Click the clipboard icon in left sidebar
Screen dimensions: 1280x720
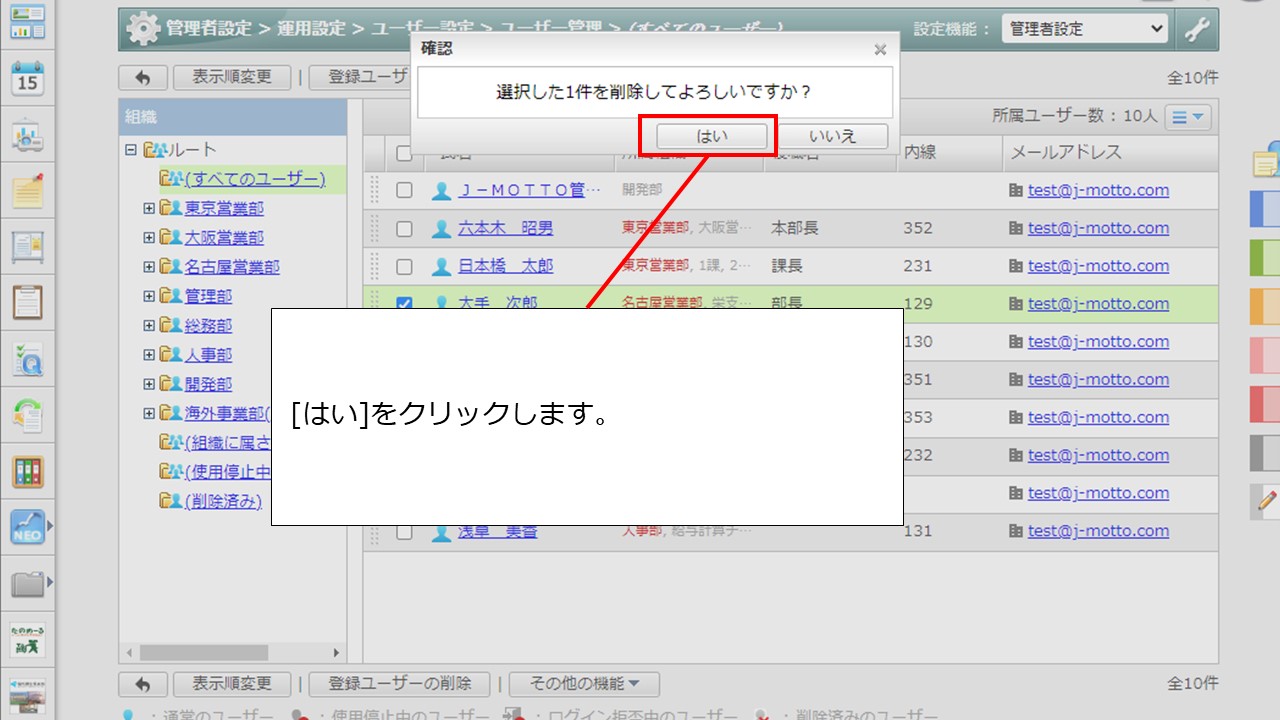click(27, 301)
